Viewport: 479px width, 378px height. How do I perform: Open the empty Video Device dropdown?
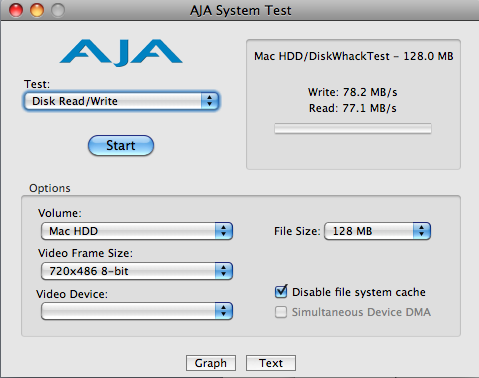[x=137, y=311]
